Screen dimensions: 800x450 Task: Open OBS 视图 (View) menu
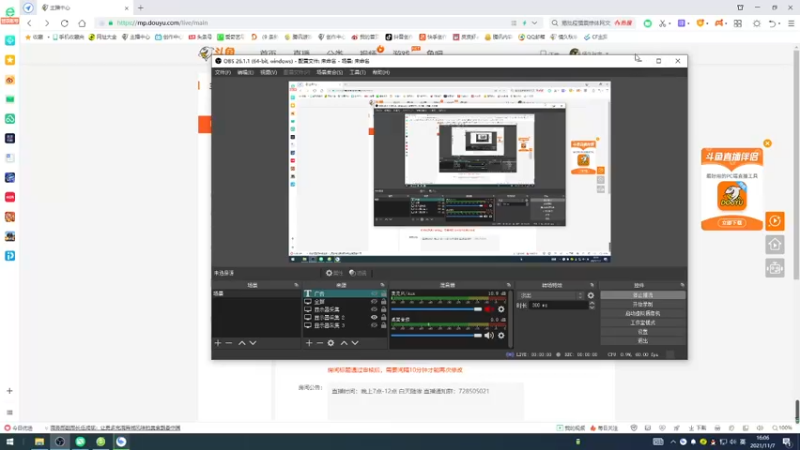[x=268, y=72]
